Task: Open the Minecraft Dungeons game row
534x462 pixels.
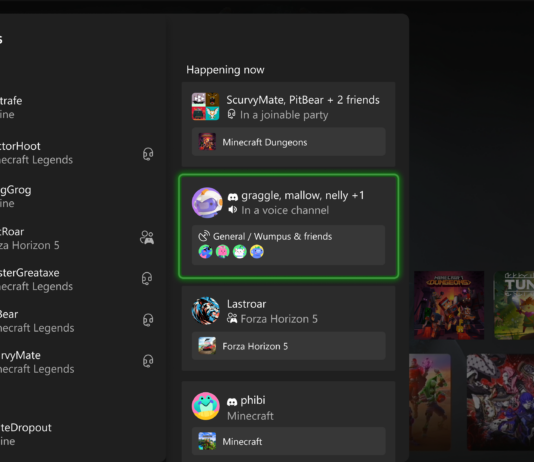Action: point(288,142)
